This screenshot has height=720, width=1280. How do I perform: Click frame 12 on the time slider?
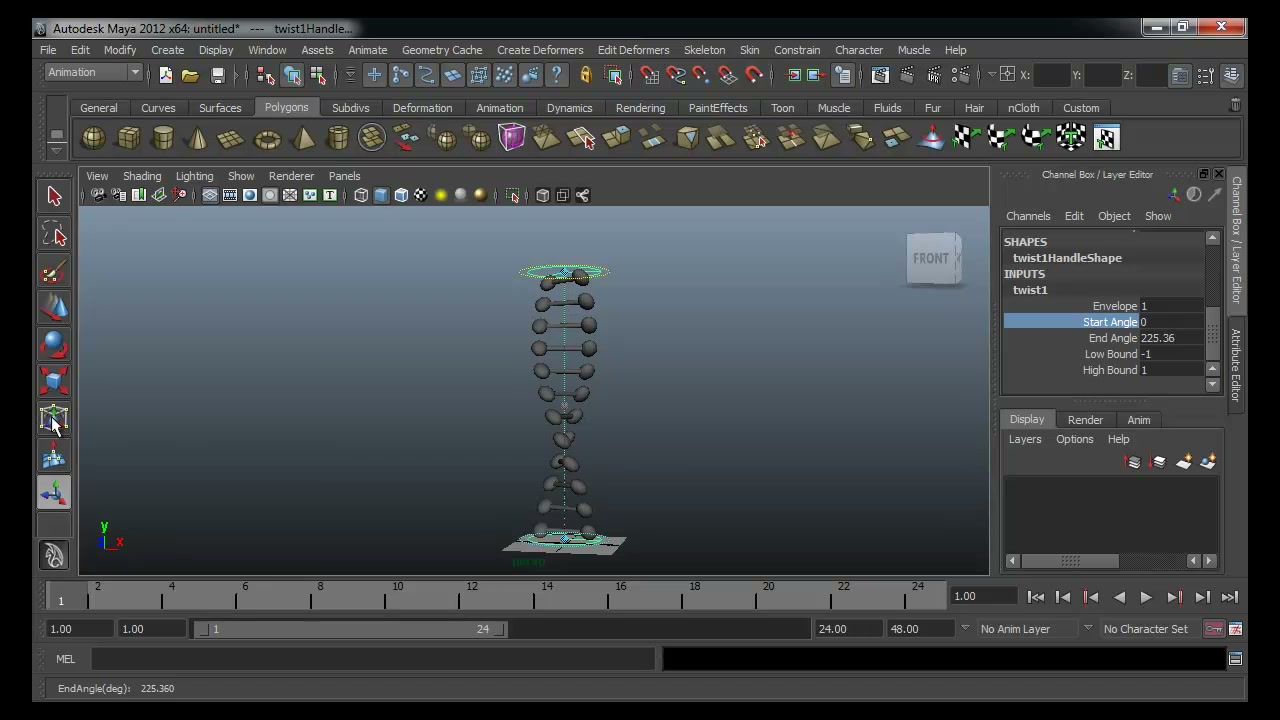(471, 597)
